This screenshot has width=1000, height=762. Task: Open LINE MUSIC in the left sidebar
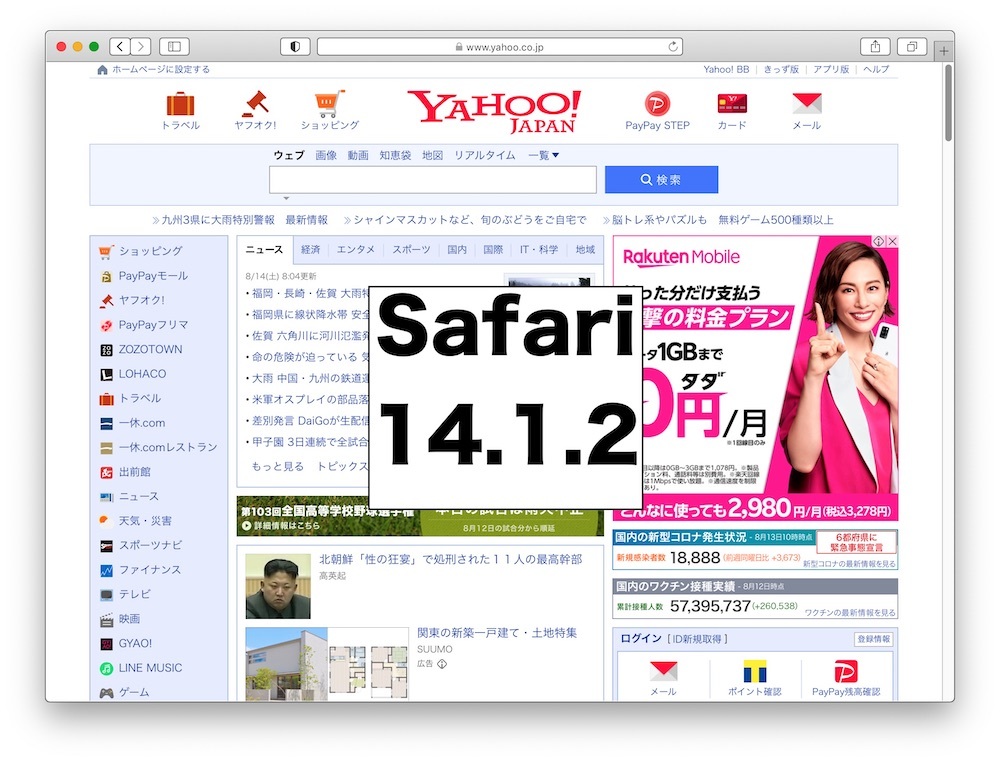tap(151, 668)
